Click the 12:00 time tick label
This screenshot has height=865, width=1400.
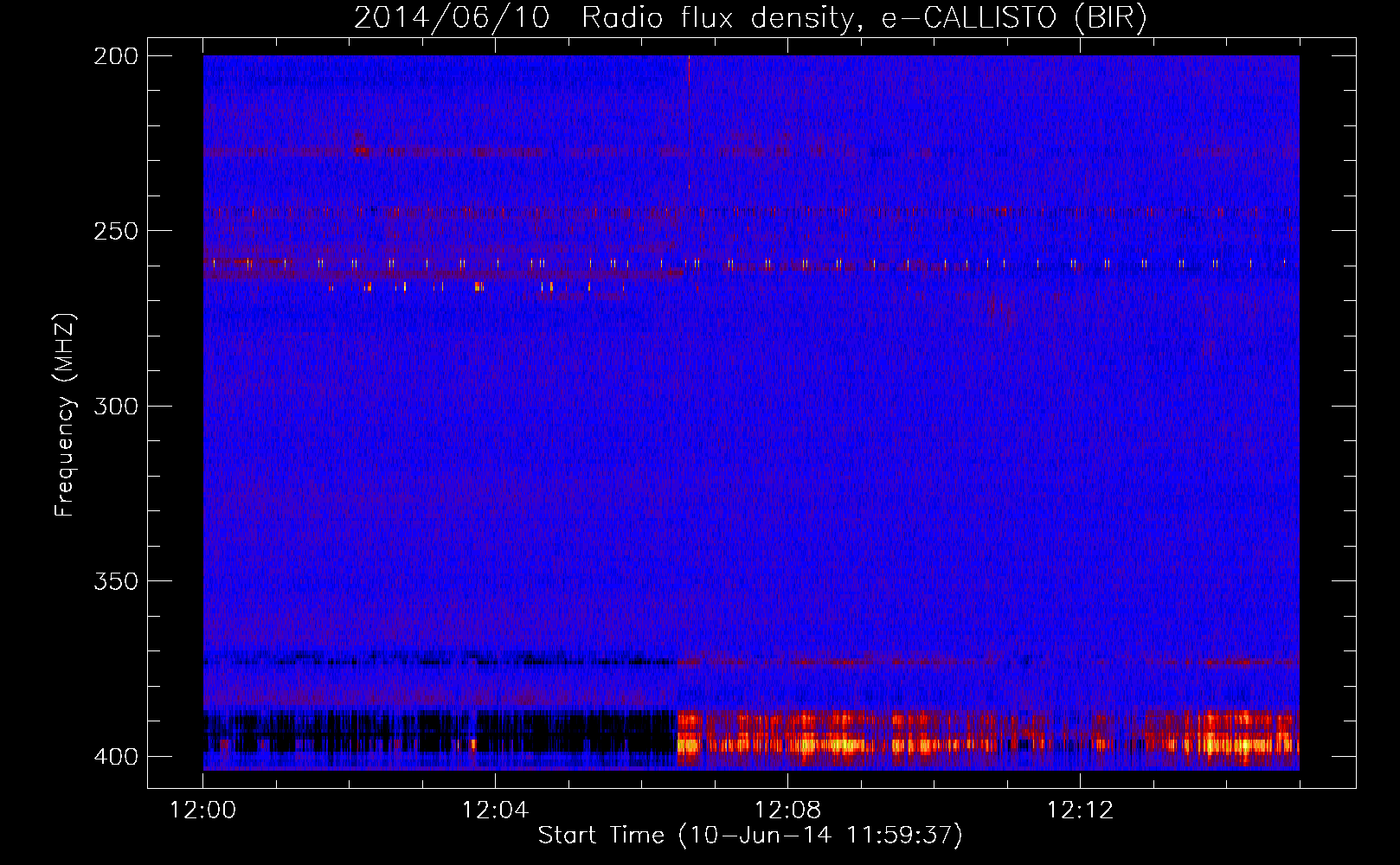click(203, 811)
